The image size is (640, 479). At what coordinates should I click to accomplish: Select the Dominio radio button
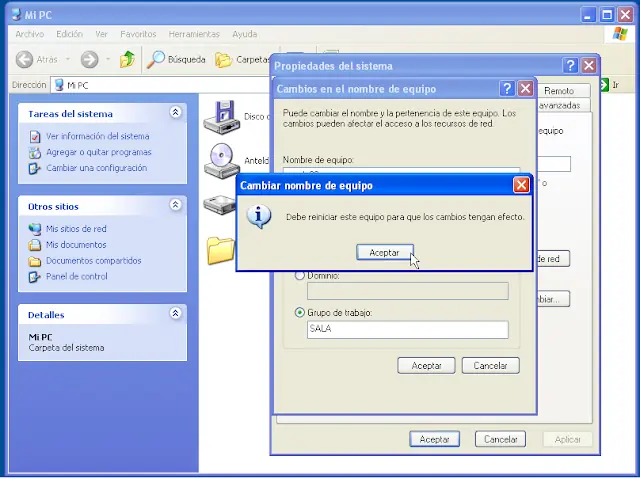(x=300, y=275)
